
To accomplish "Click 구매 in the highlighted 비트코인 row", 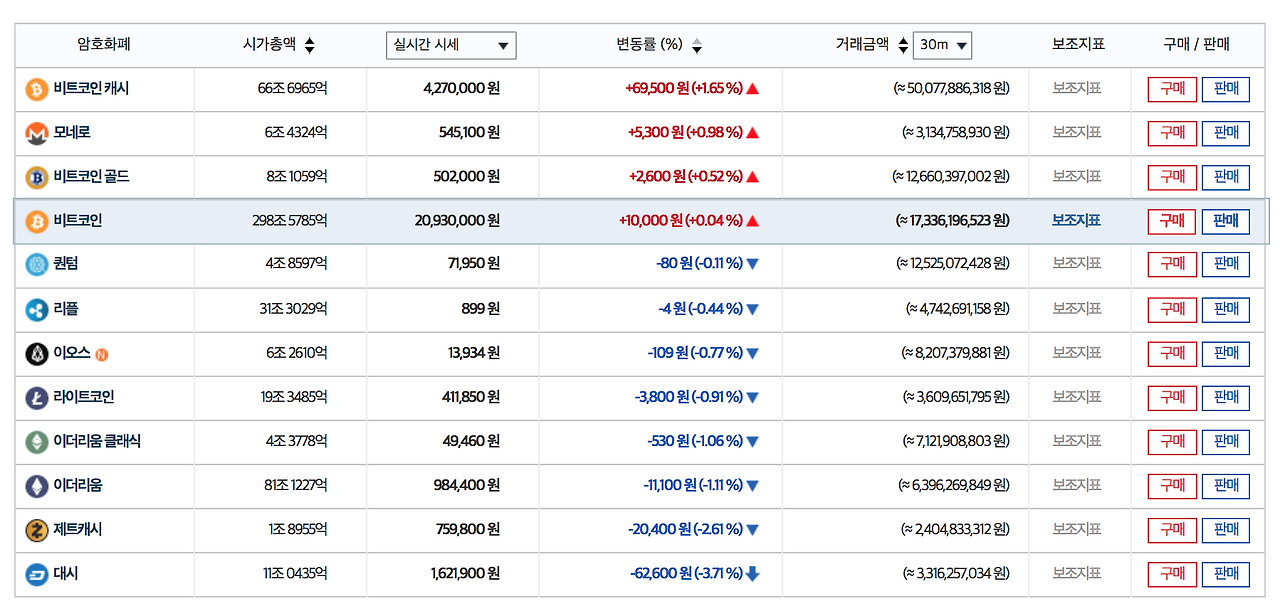I will 1172,221.
